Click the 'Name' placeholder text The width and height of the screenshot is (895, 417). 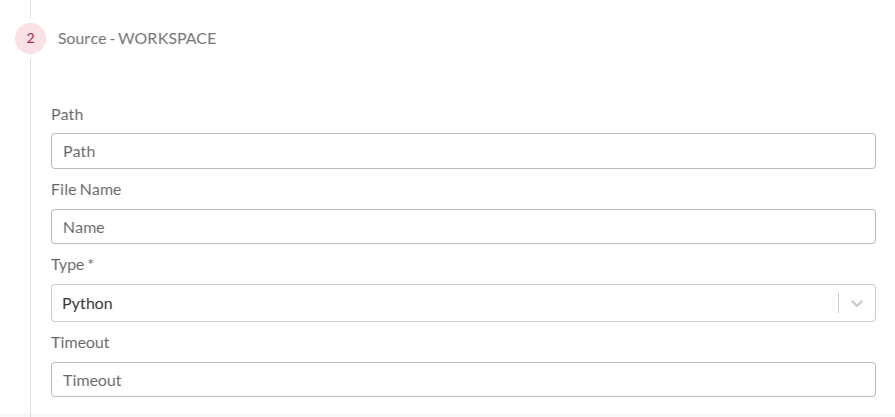coord(84,227)
